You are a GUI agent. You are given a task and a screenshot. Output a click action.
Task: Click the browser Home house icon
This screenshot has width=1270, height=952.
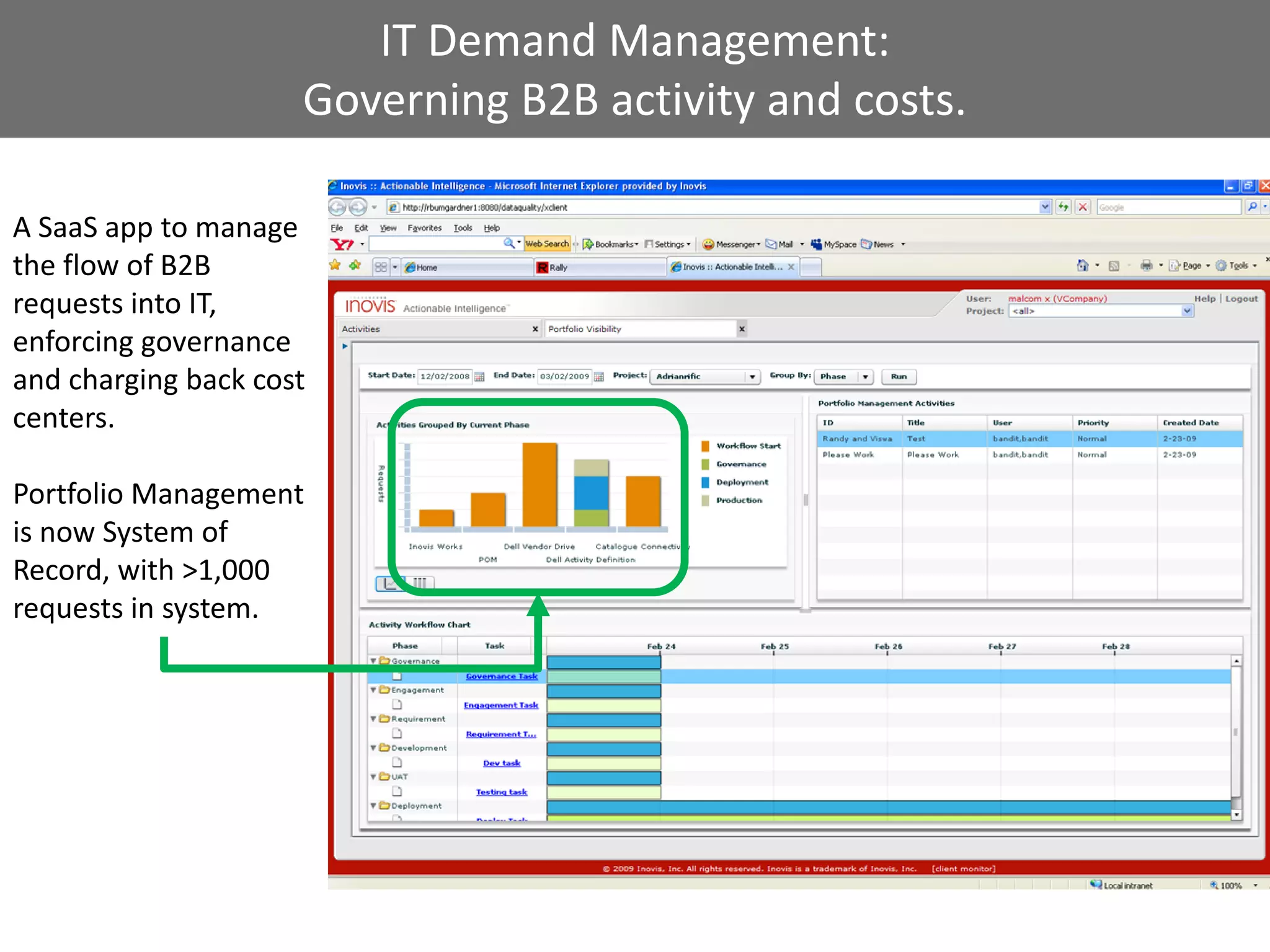(1082, 266)
